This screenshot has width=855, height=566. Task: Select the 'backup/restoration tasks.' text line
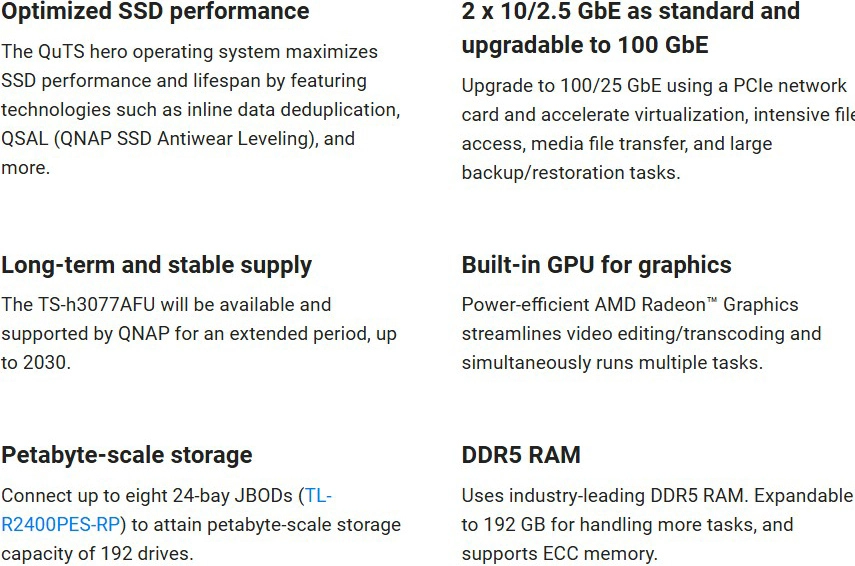click(571, 173)
